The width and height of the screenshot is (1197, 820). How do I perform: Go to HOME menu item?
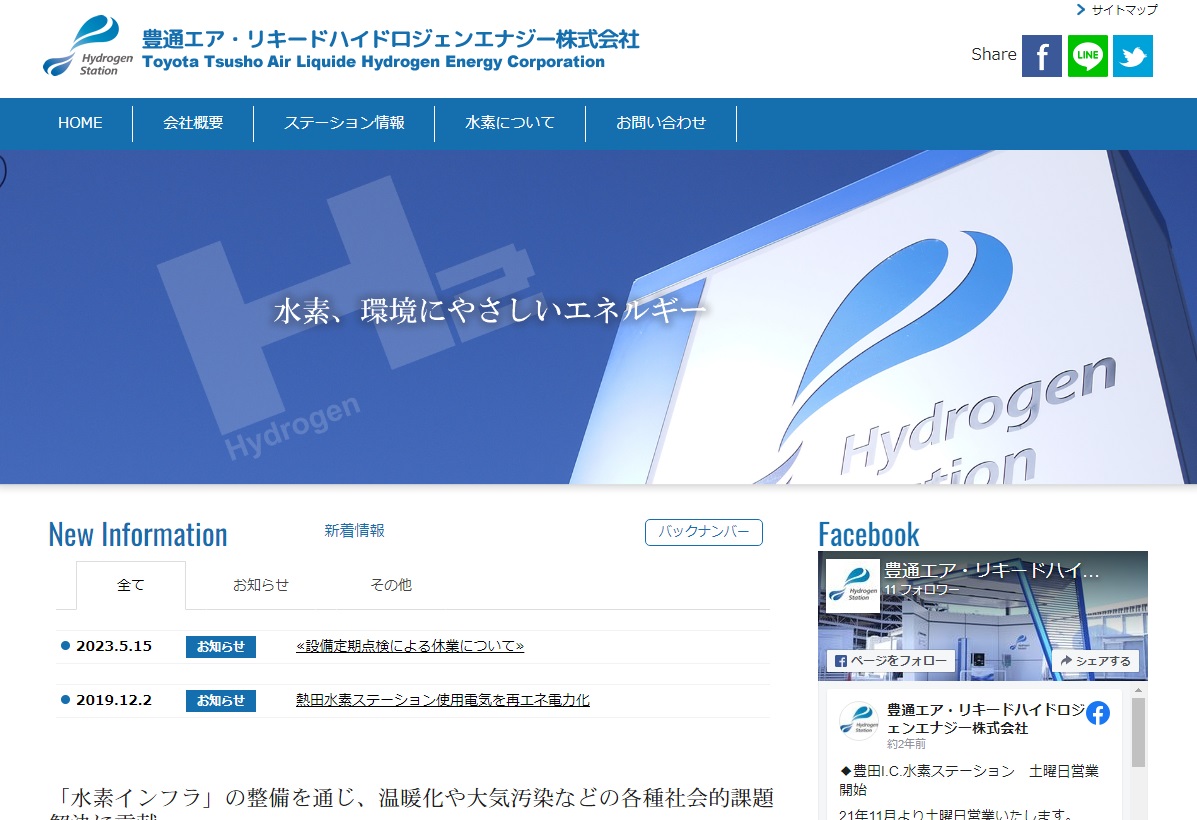coord(80,123)
